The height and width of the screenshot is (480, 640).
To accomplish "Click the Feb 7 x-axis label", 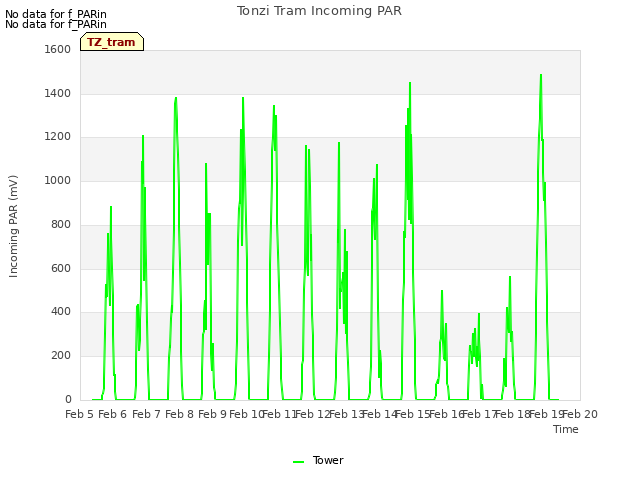I will coord(147,414).
